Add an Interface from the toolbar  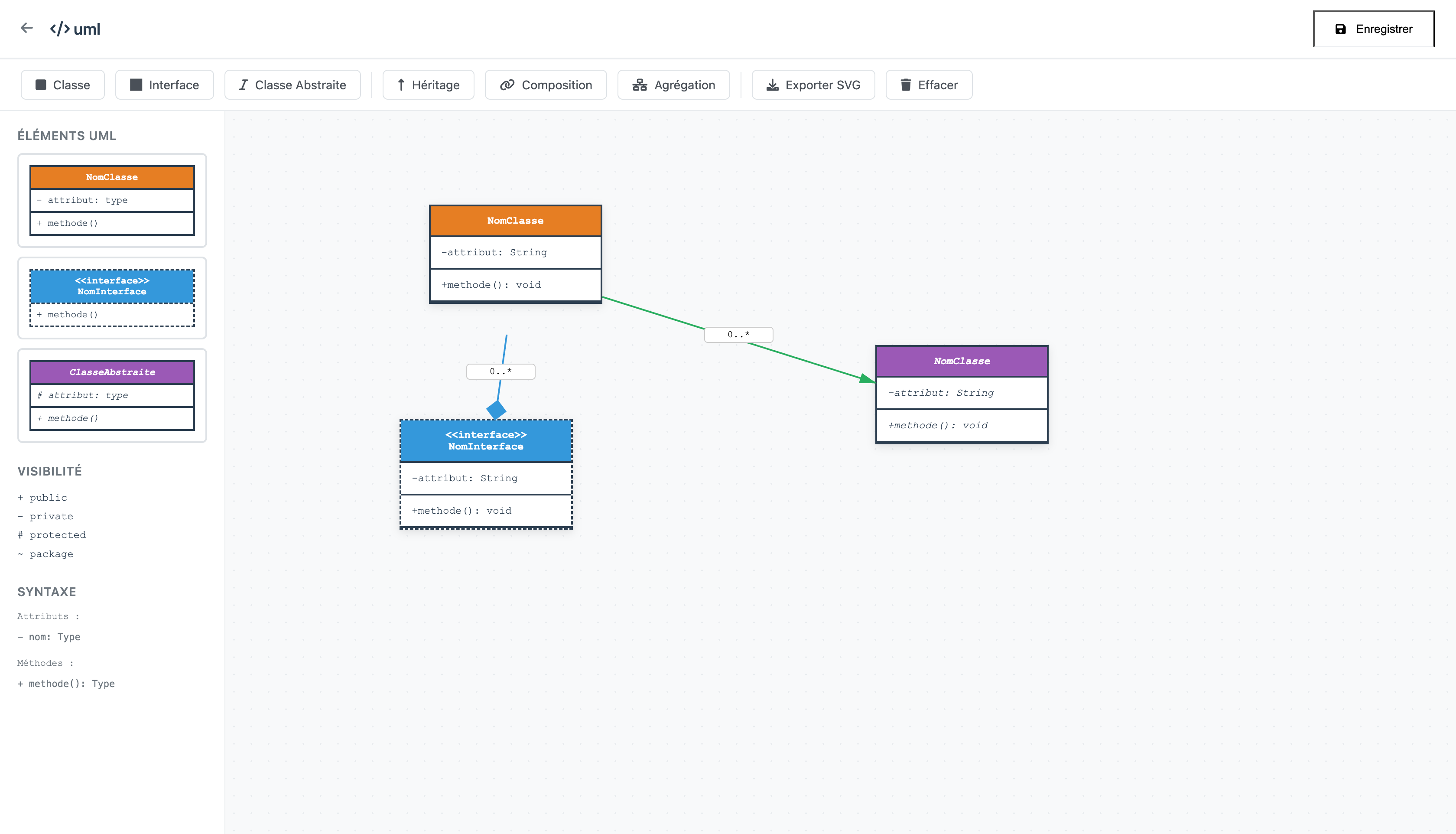point(164,85)
